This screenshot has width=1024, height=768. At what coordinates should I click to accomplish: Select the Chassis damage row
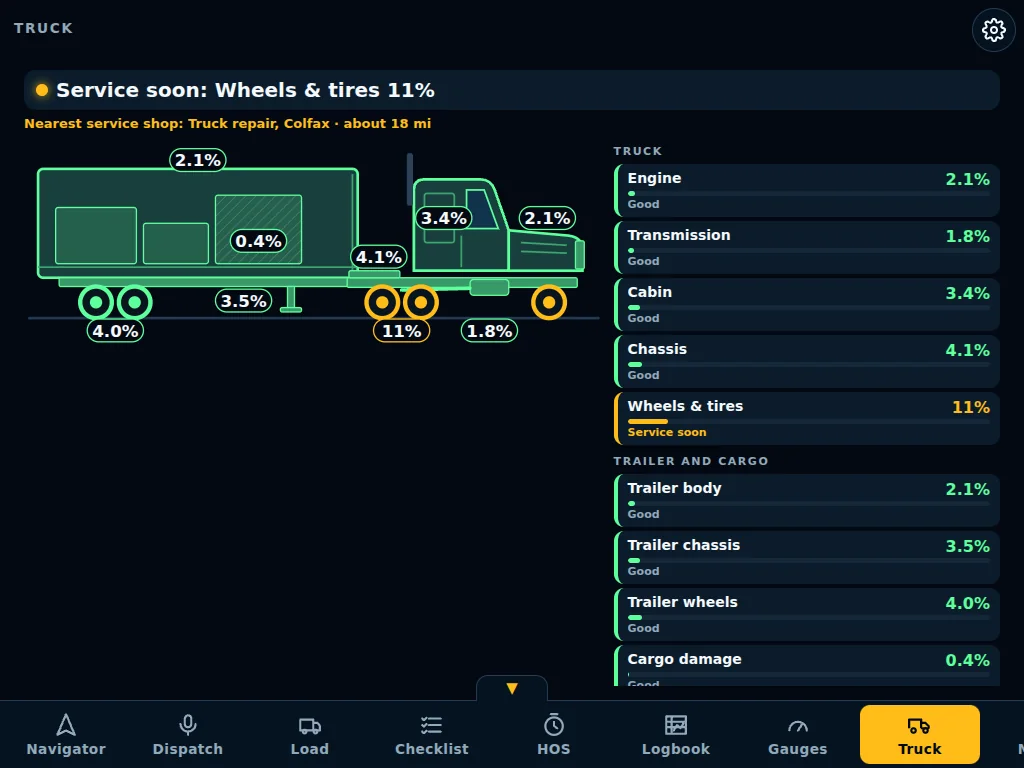[x=807, y=361]
